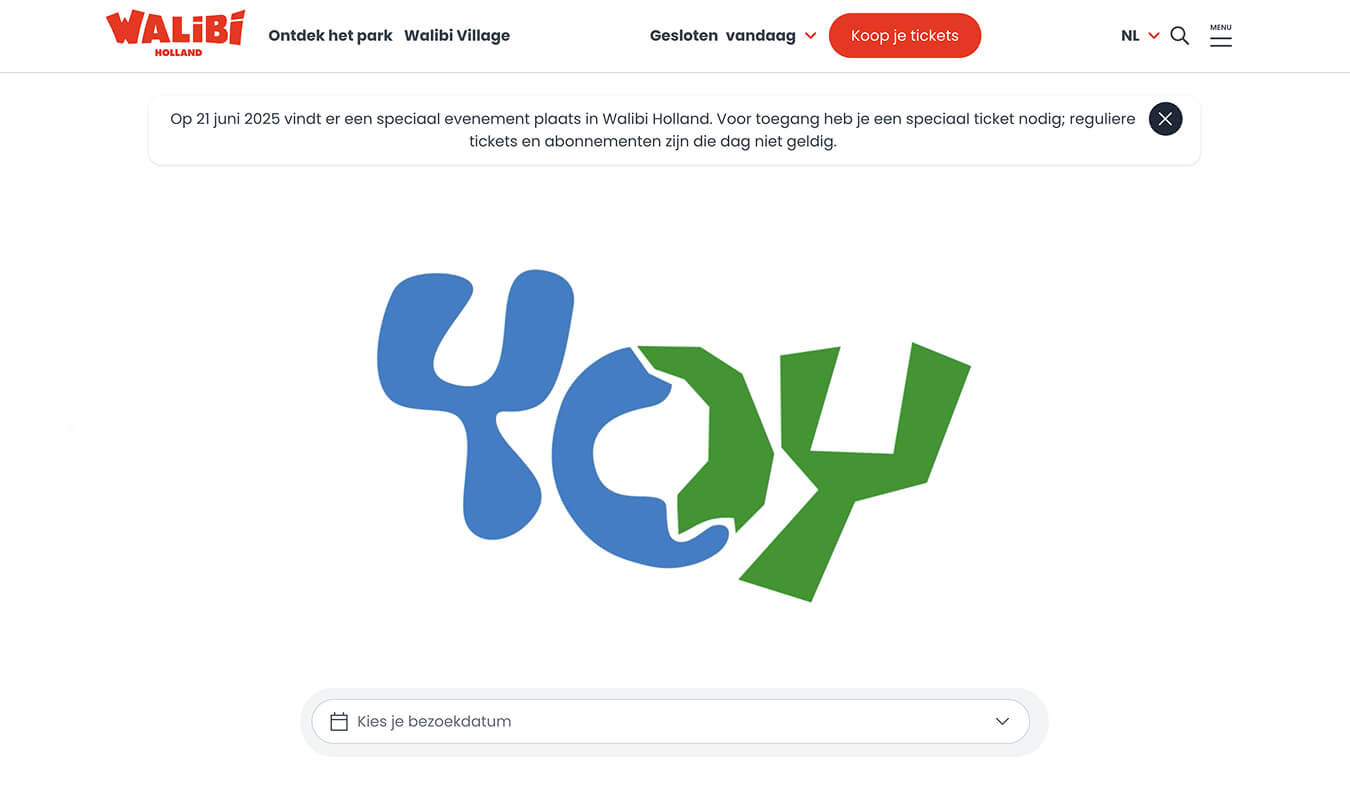Expand the red chevron beside vandaag
The width and height of the screenshot is (1350, 800).
(x=810, y=36)
